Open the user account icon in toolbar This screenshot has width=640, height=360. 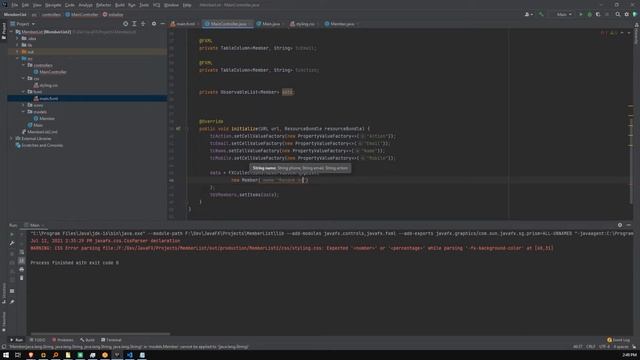[528, 14]
